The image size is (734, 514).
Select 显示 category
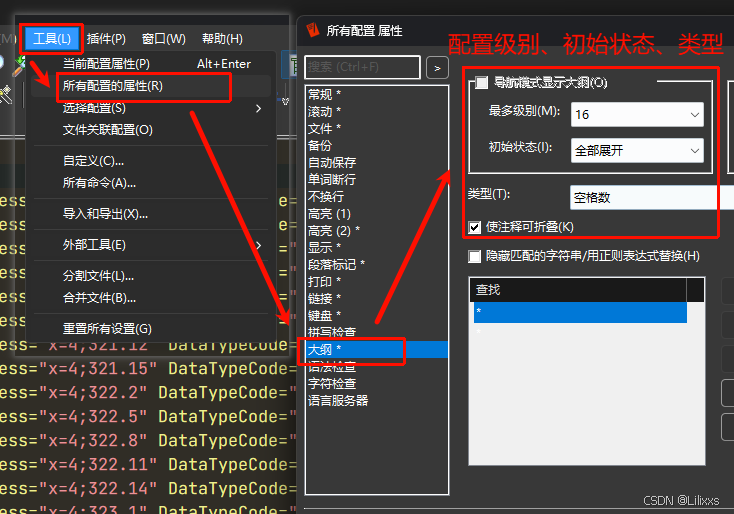coord(376,248)
